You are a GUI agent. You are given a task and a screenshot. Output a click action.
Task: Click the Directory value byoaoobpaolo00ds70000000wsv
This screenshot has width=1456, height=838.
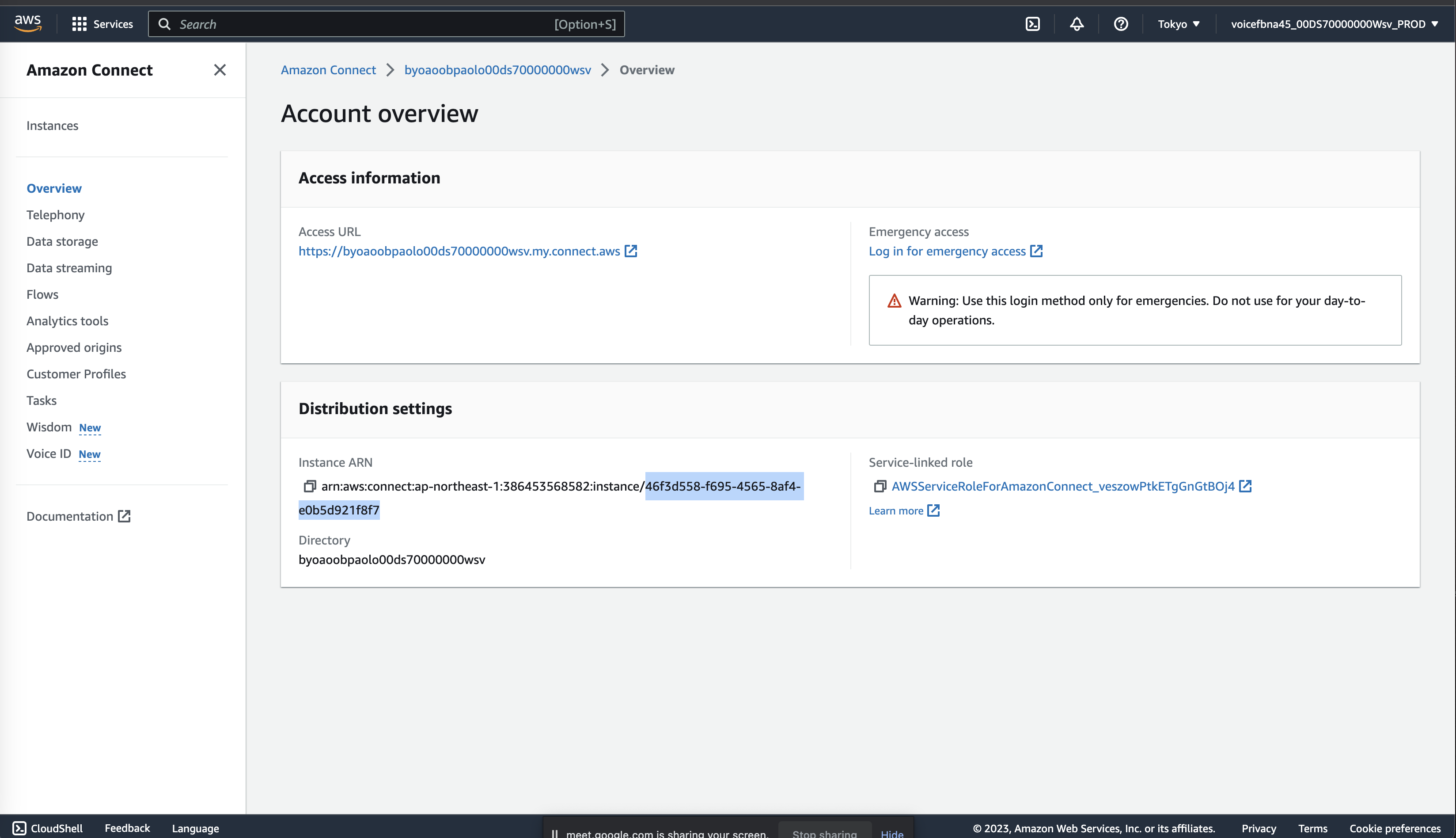392,560
